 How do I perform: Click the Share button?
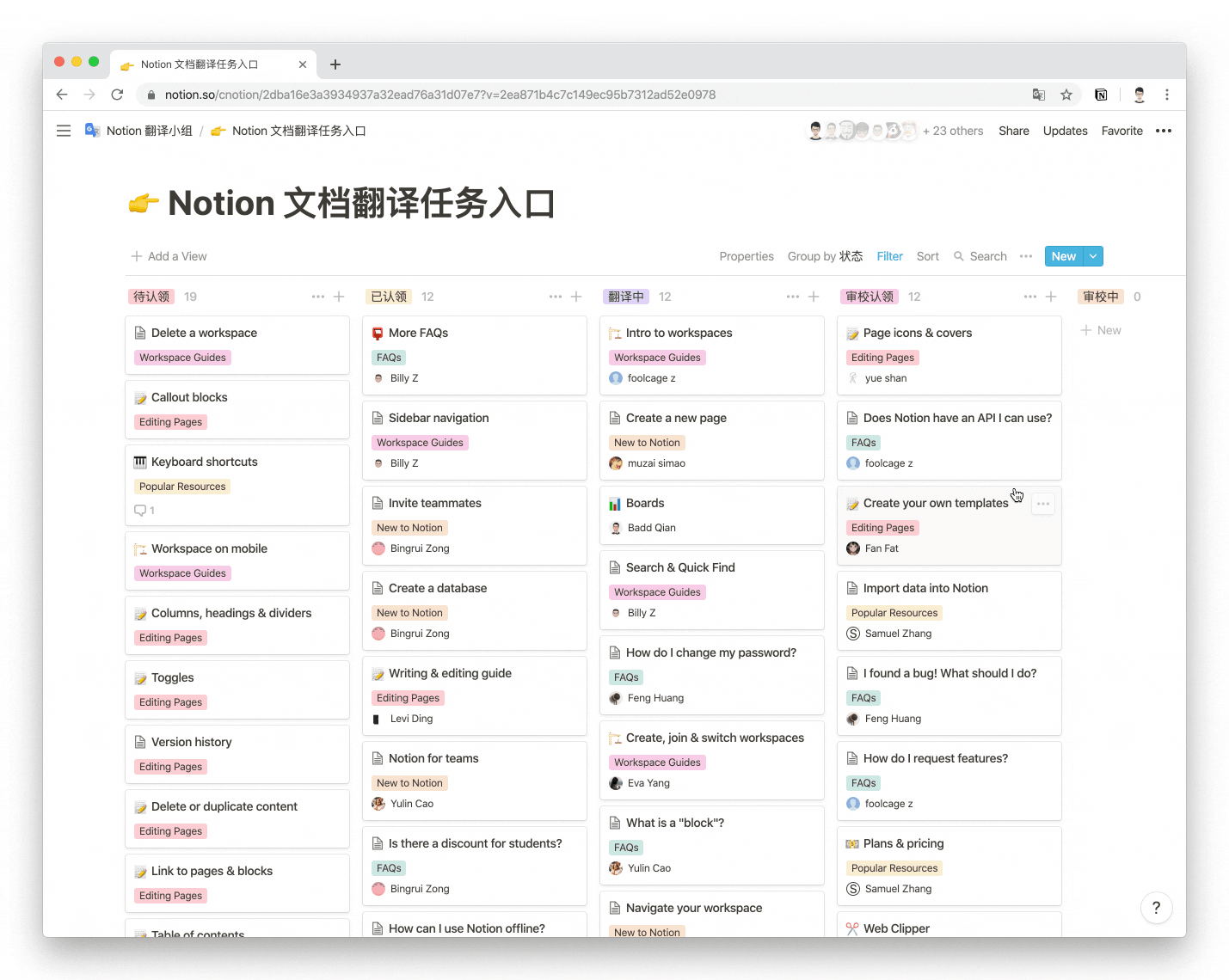point(1014,131)
